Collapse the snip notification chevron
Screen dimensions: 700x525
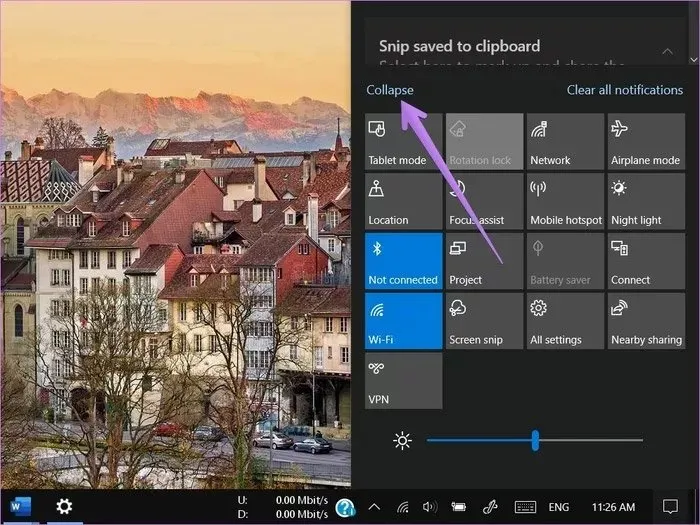667,51
